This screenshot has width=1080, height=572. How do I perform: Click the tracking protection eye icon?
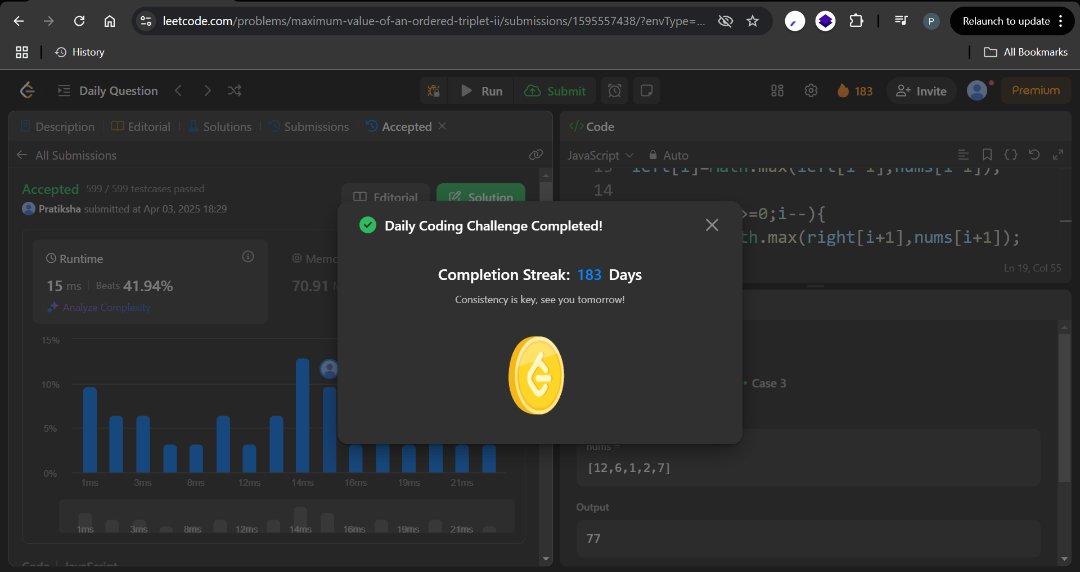tap(725, 21)
